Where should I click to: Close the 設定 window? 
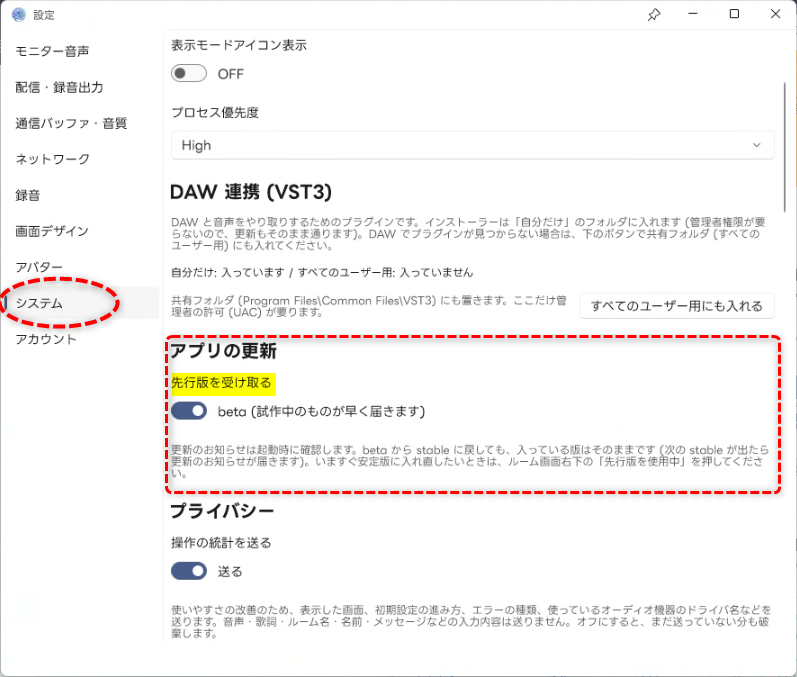click(775, 14)
